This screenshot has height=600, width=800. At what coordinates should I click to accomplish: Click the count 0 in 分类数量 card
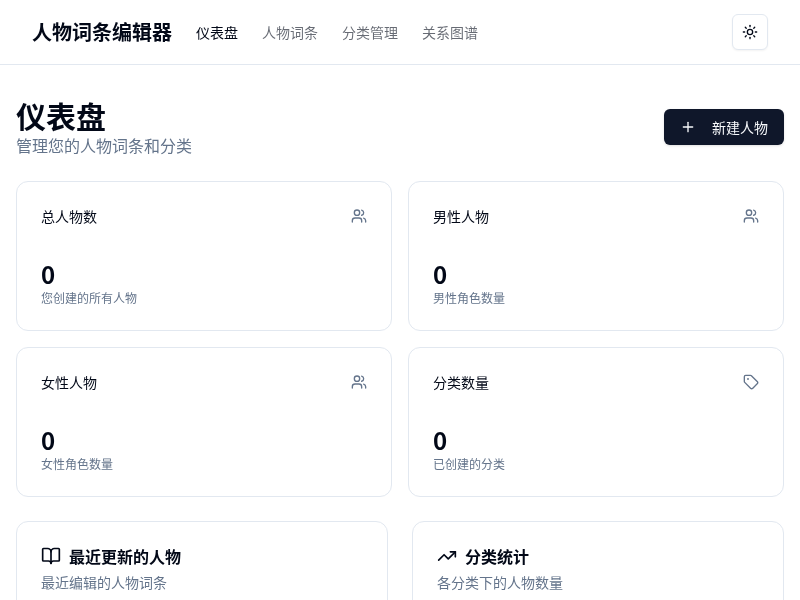click(x=440, y=441)
